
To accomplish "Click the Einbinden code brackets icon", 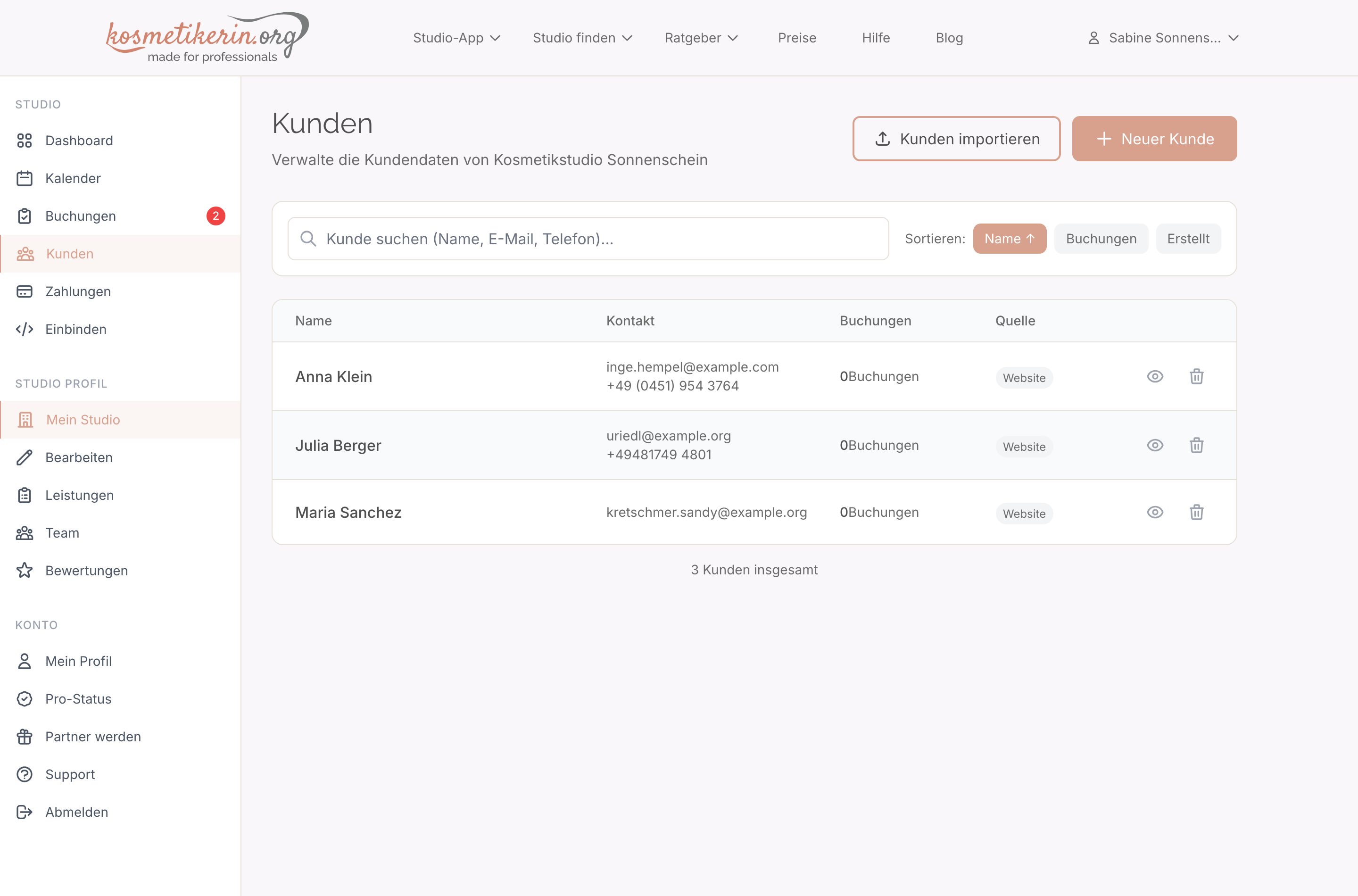I will (x=25, y=329).
